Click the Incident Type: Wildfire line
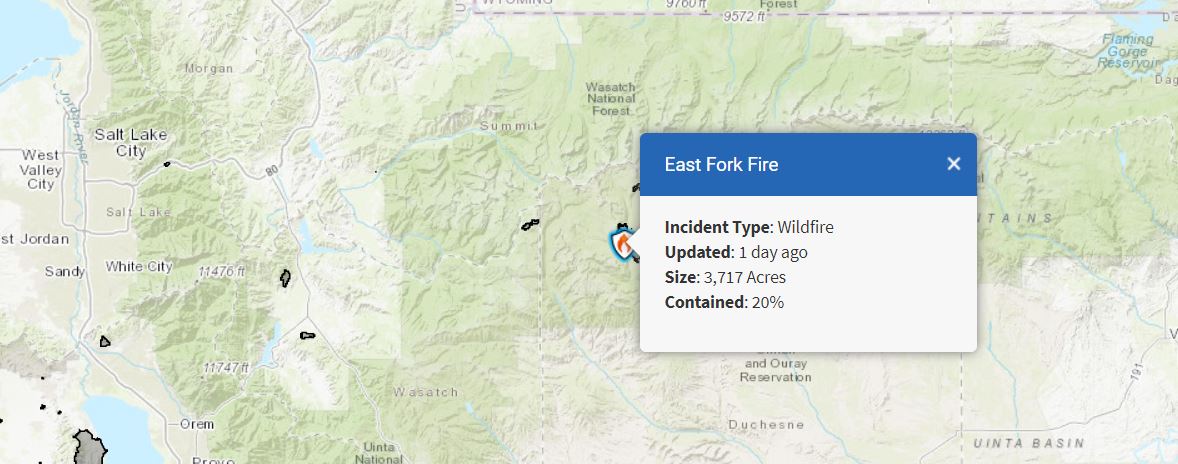Viewport: 1178px width, 464px height. coord(748,227)
